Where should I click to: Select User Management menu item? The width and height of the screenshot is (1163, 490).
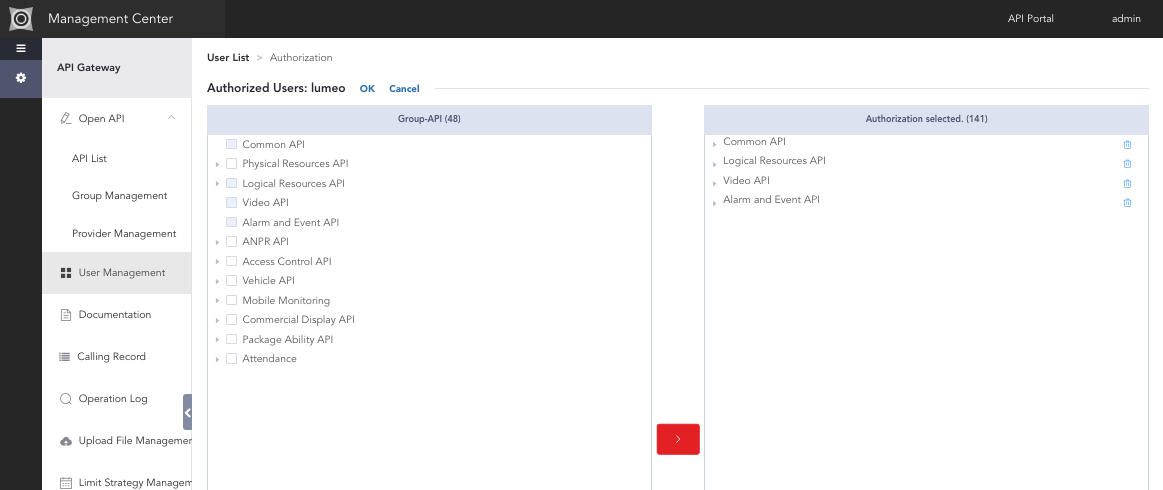pos(116,273)
